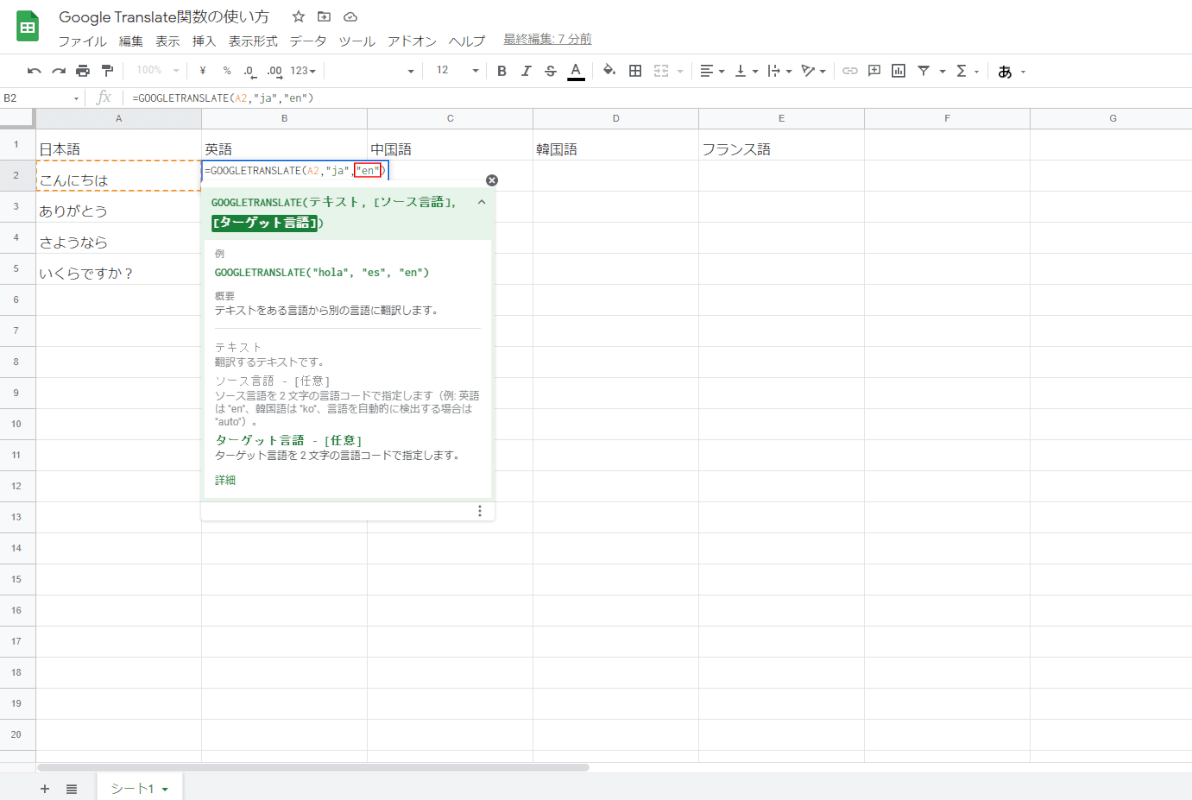Open the 編集 menu
This screenshot has width=1192, height=800.
[x=131, y=41]
